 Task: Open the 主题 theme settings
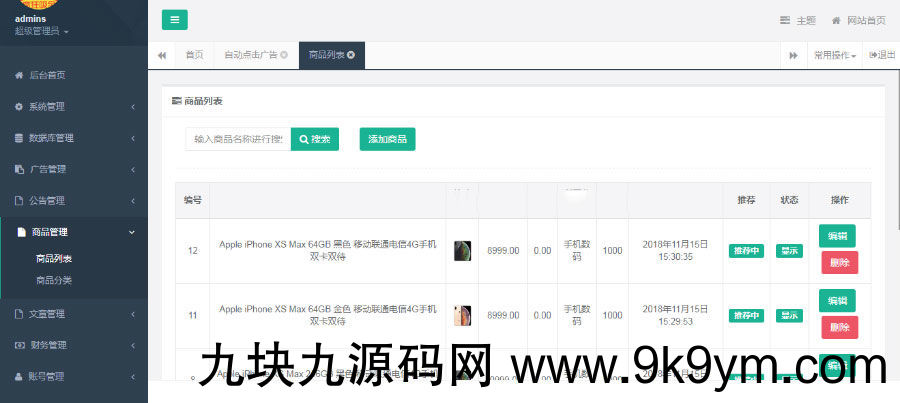[x=798, y=20]
